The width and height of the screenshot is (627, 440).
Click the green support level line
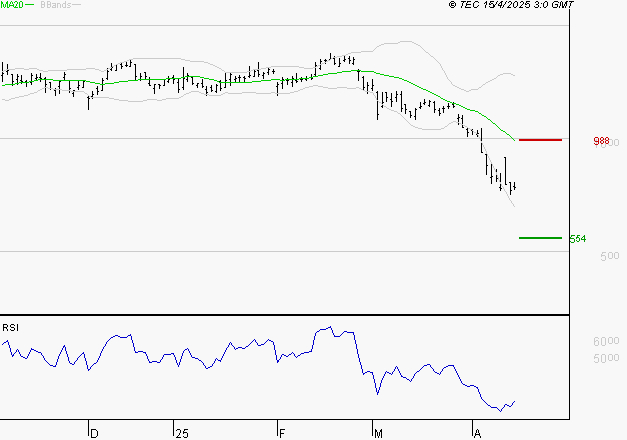(x=540, y=238)
